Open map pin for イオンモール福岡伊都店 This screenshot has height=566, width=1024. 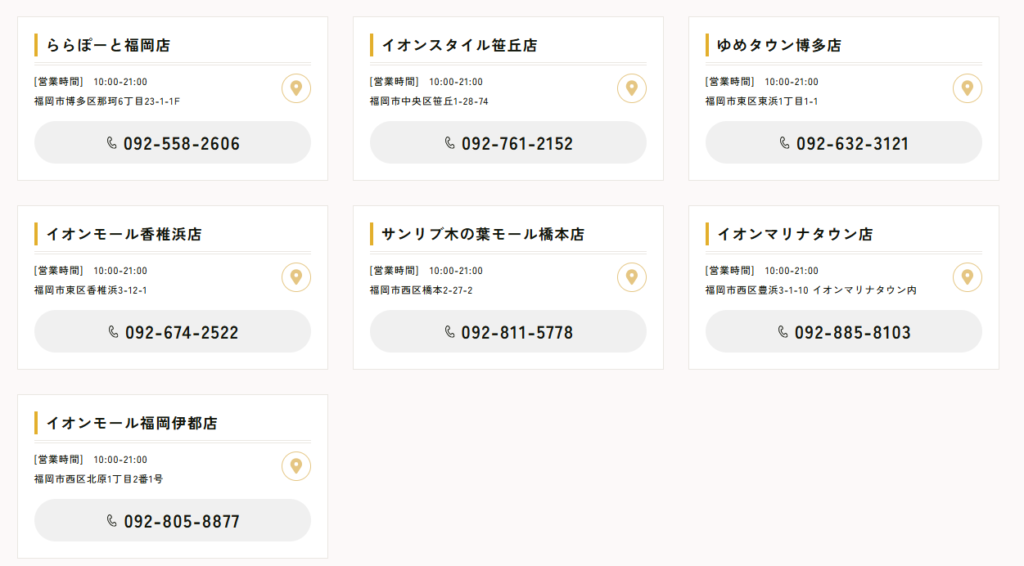(x=296, y=466)
